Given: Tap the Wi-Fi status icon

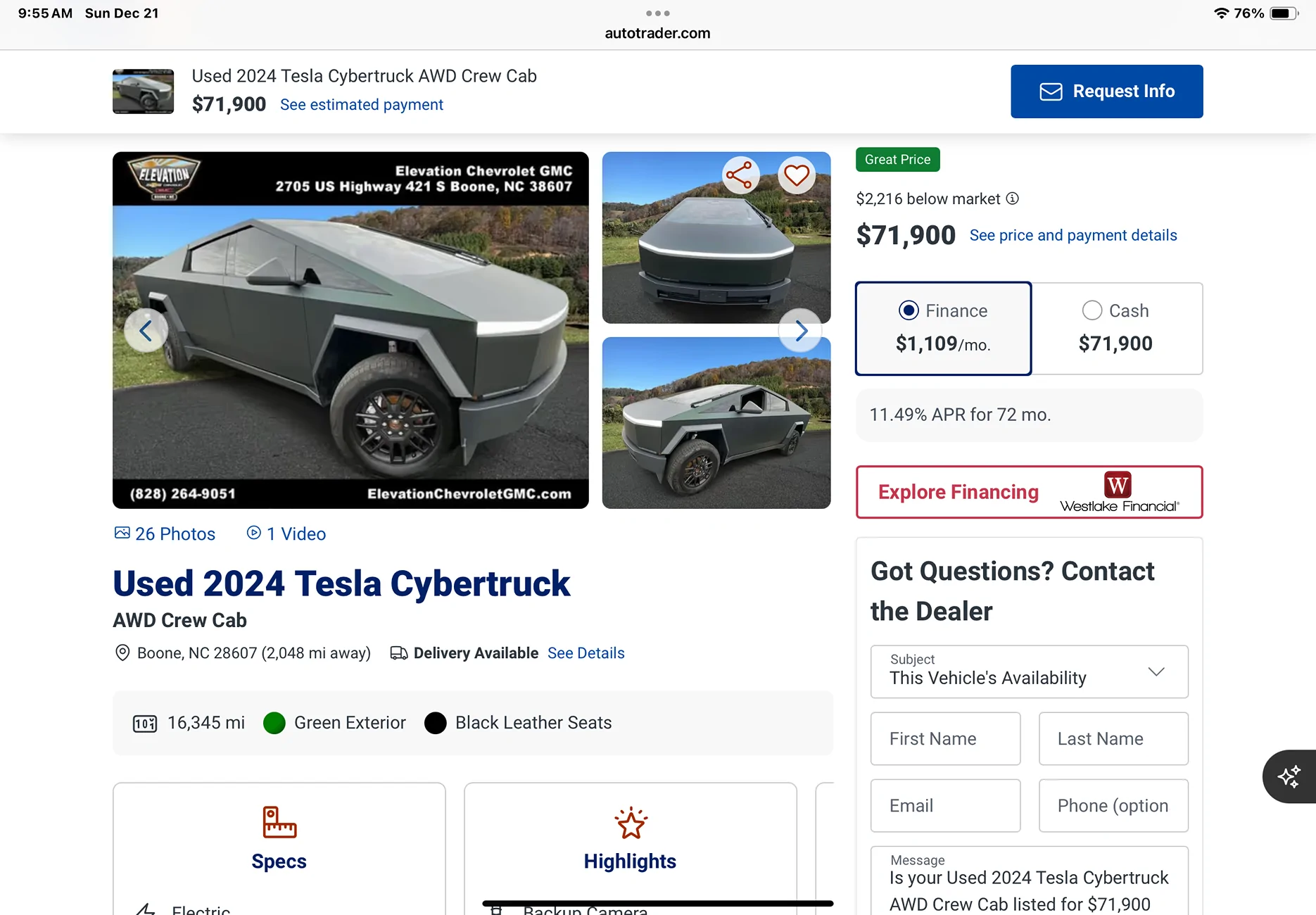Looking at the screenshot, I should (x=1222, y=13).
